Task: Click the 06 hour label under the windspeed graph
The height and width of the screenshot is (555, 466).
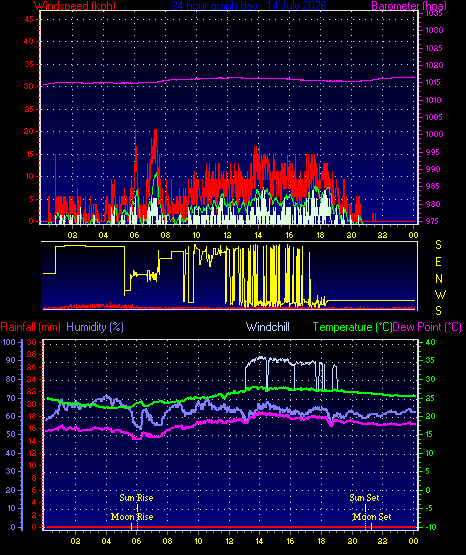Action: pos(134,235)
